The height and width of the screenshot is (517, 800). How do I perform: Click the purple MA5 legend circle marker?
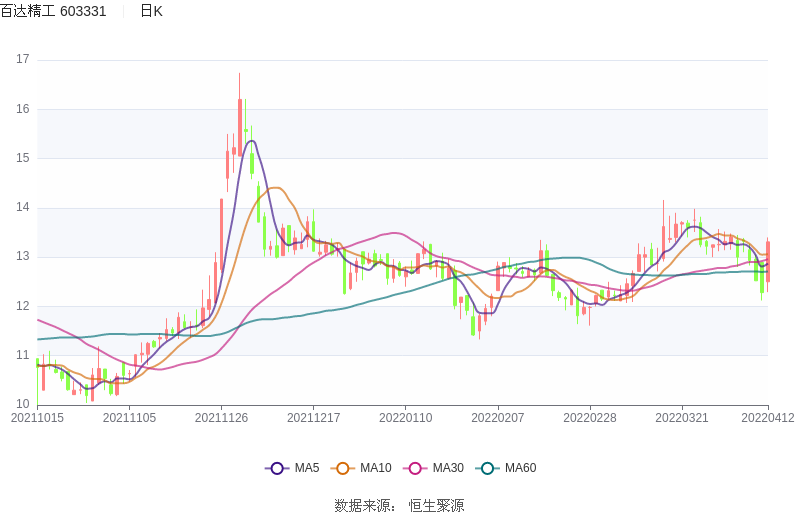pos(277,468)
